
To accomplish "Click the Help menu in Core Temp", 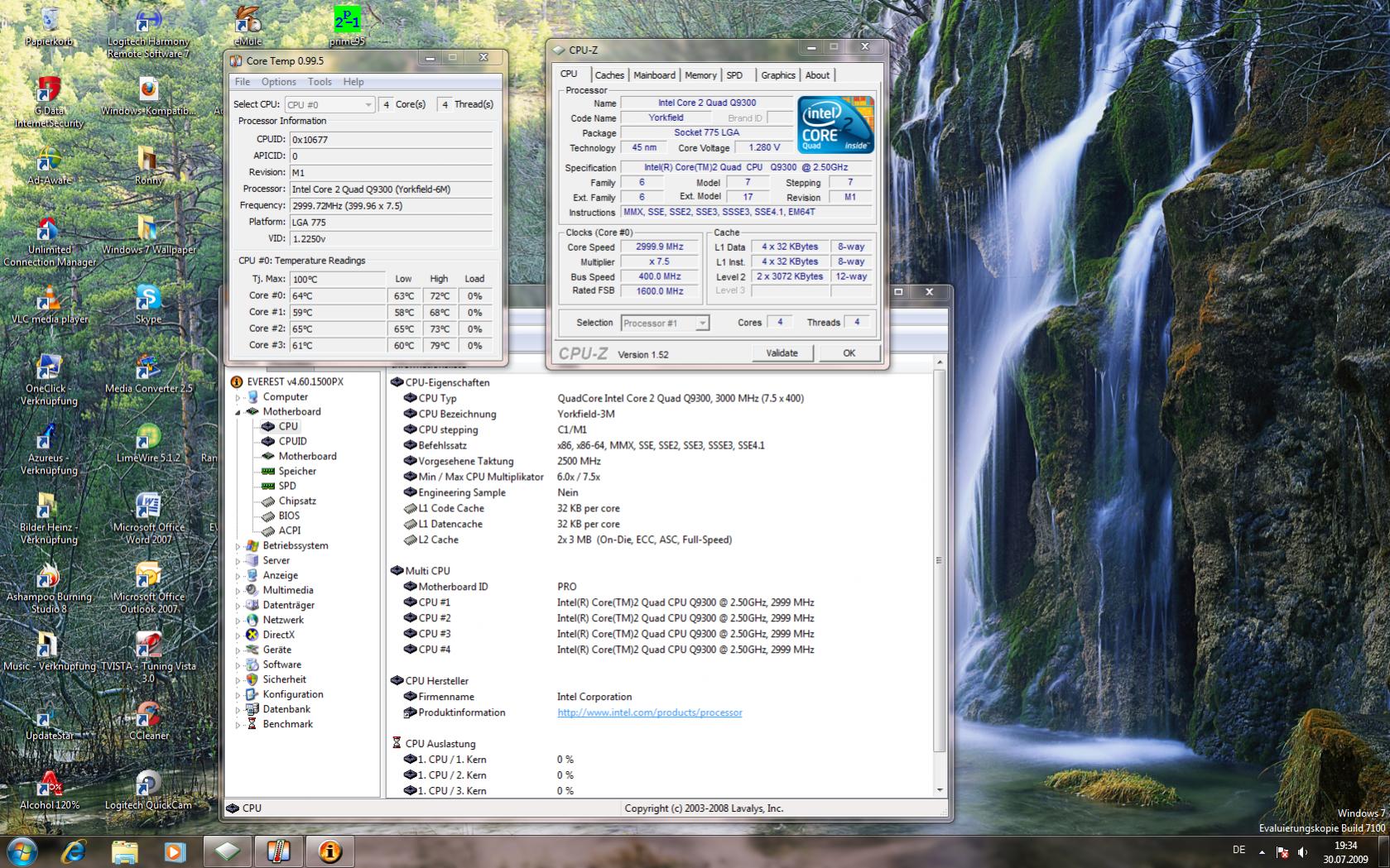I will (354, 82).
